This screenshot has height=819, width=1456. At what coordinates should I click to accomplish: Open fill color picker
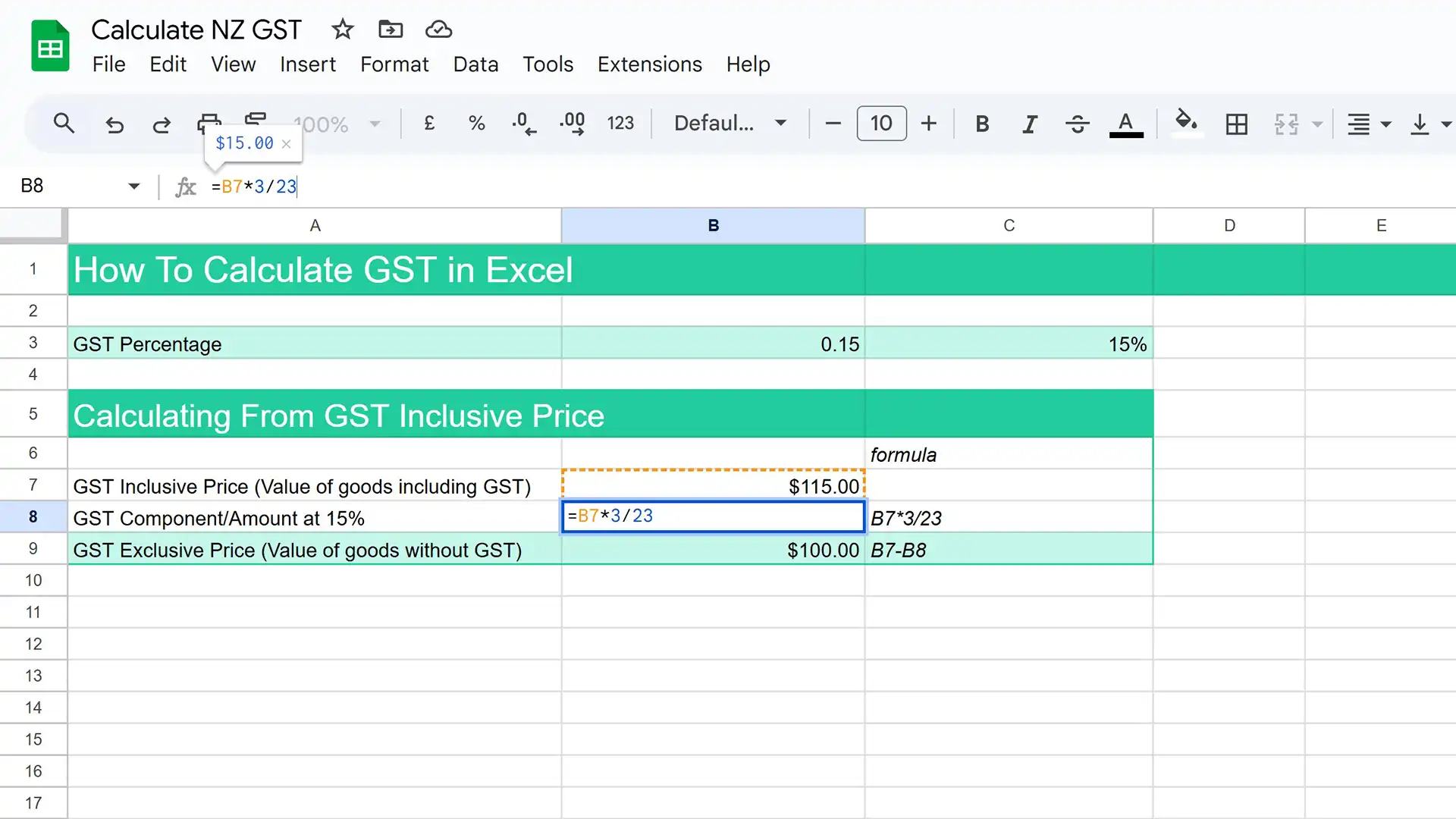(1186, 122)
